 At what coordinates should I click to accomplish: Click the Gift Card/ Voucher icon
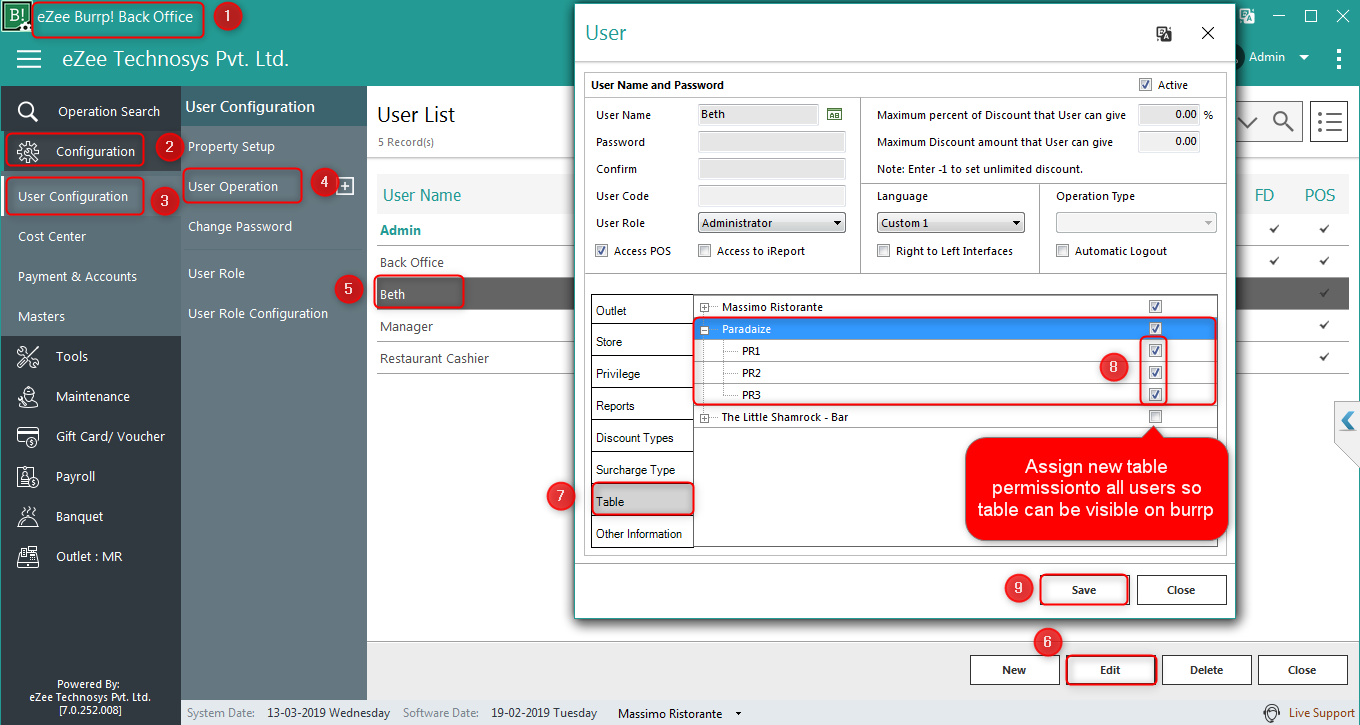(28, 436)
